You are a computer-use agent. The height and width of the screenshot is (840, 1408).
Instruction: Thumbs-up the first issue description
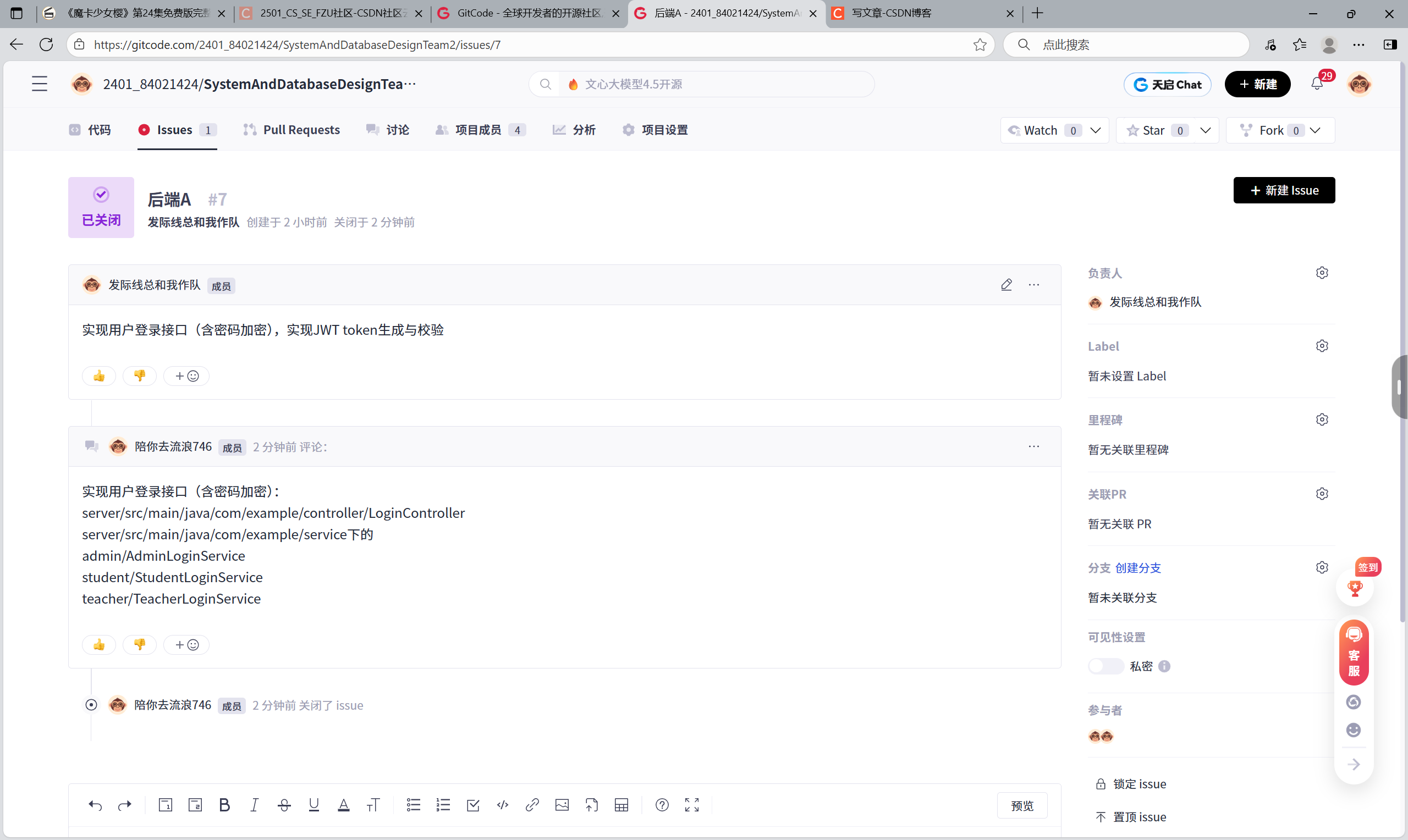99,376
